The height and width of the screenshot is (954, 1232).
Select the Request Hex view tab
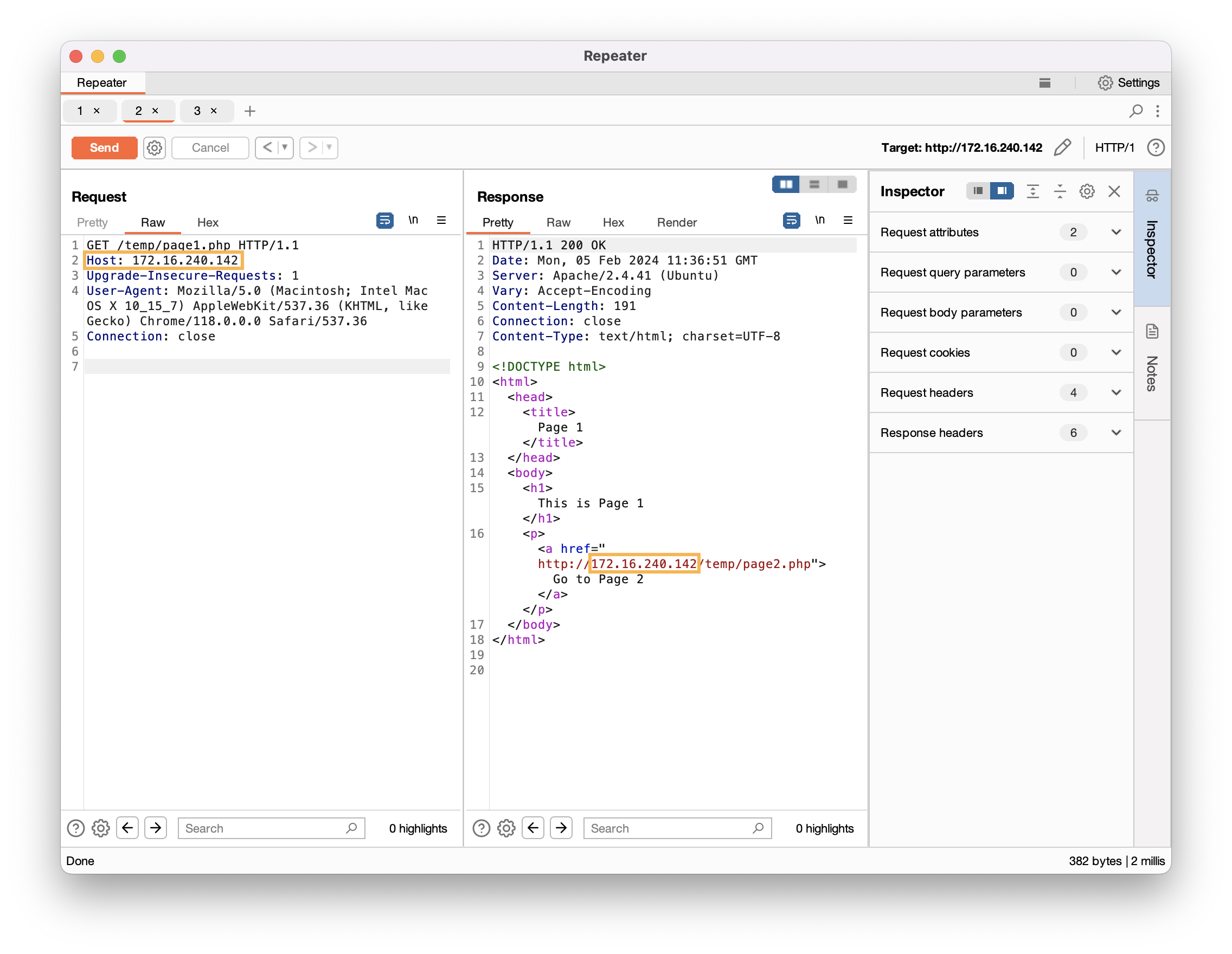(208, 223)
